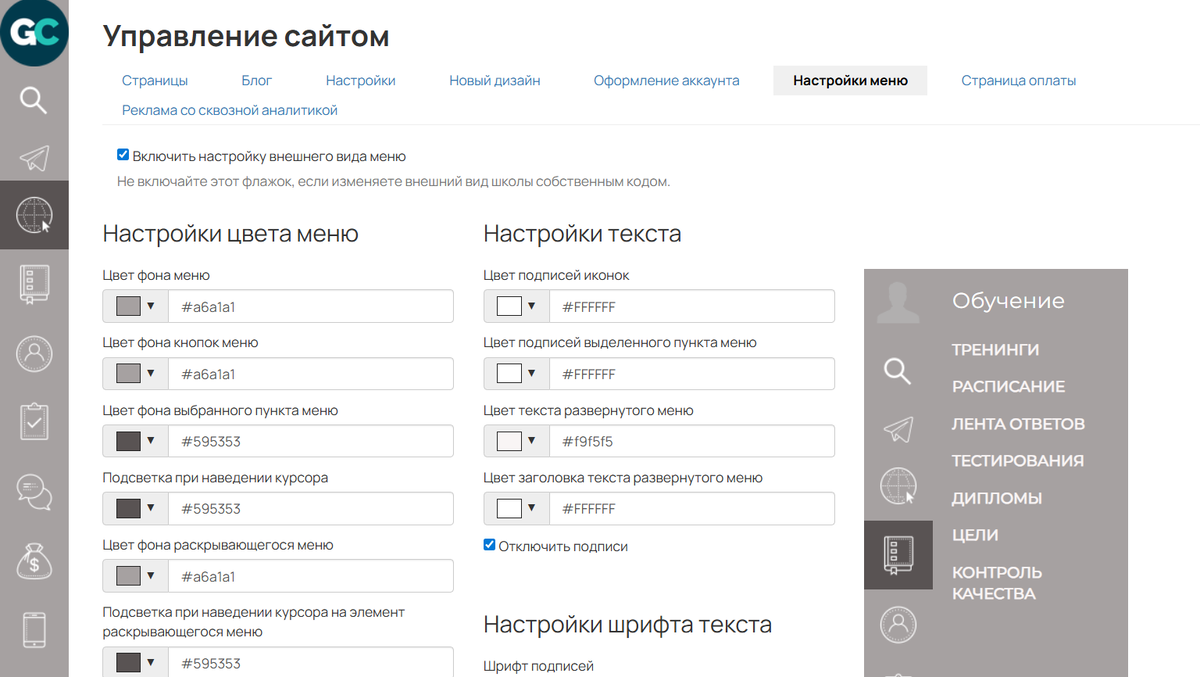1200x677 pixels.
Task: Open color dropdown for 'Цвет подписей выделенного пункта меню'
Action: (516, 374)
